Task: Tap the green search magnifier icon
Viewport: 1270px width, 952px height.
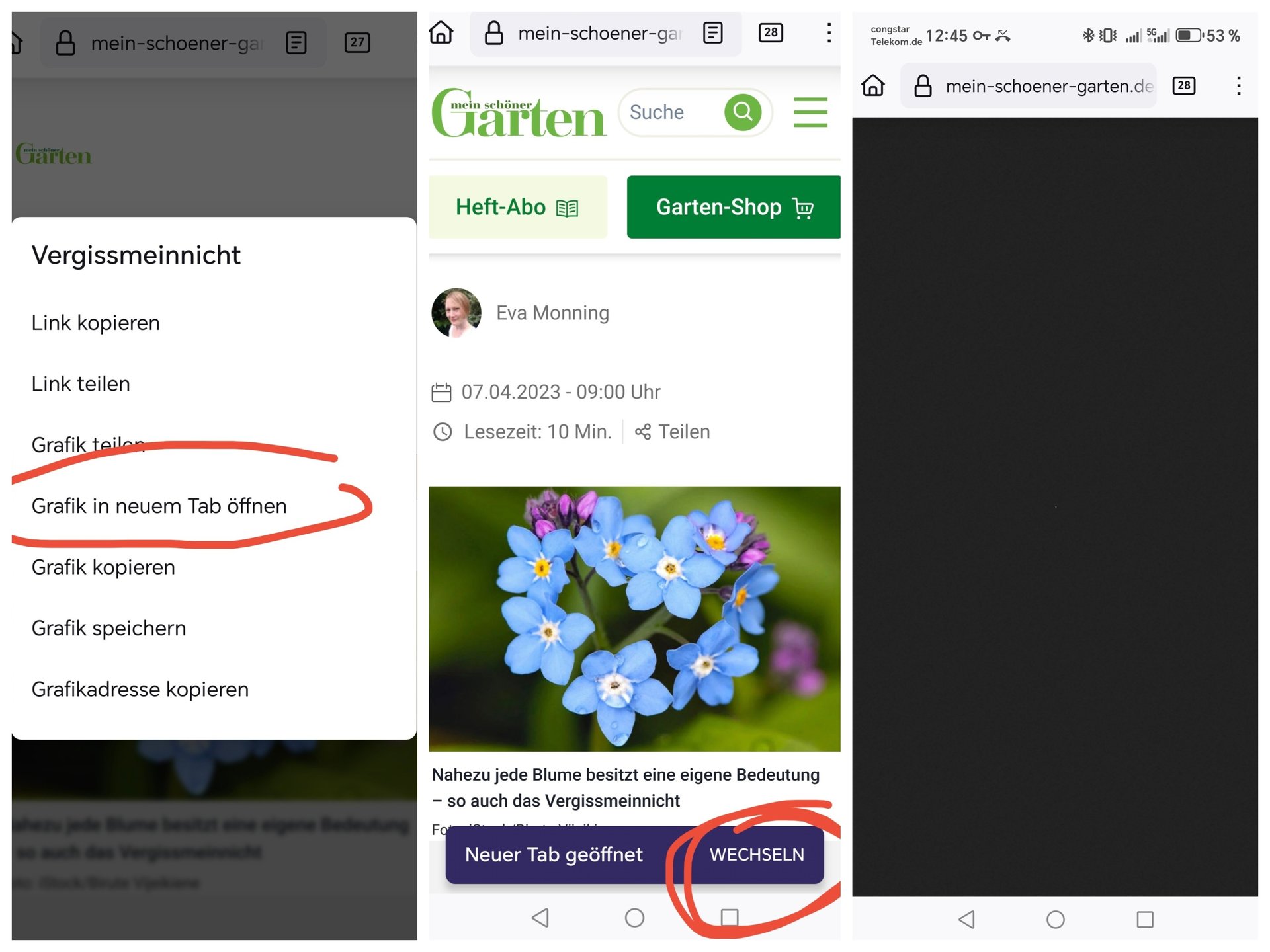Action: pyautogui.click(x=742, y=112)
